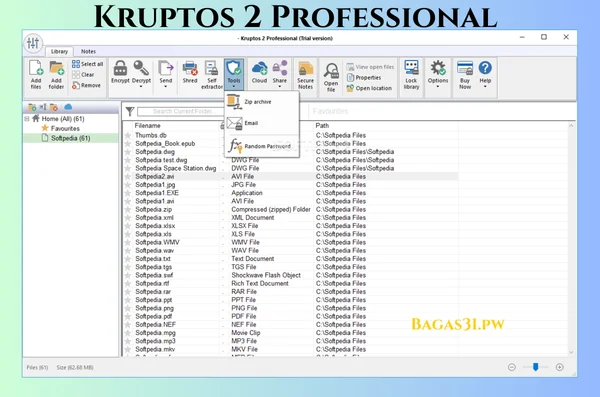
Task: Toggle favourite star for Softpedia2.avi
Action: 127,176
